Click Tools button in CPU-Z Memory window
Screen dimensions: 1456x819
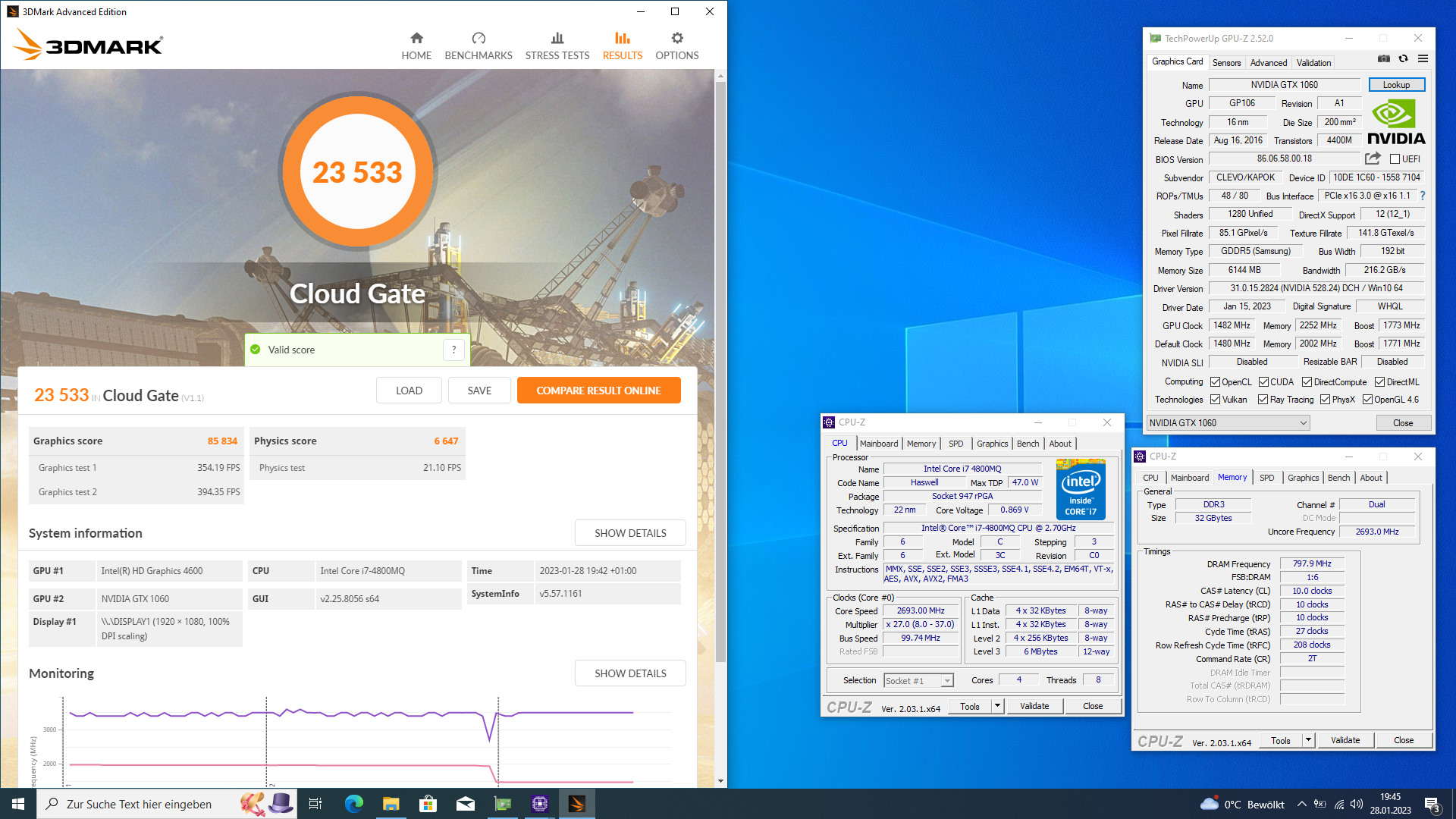[x=1280, y=740]
